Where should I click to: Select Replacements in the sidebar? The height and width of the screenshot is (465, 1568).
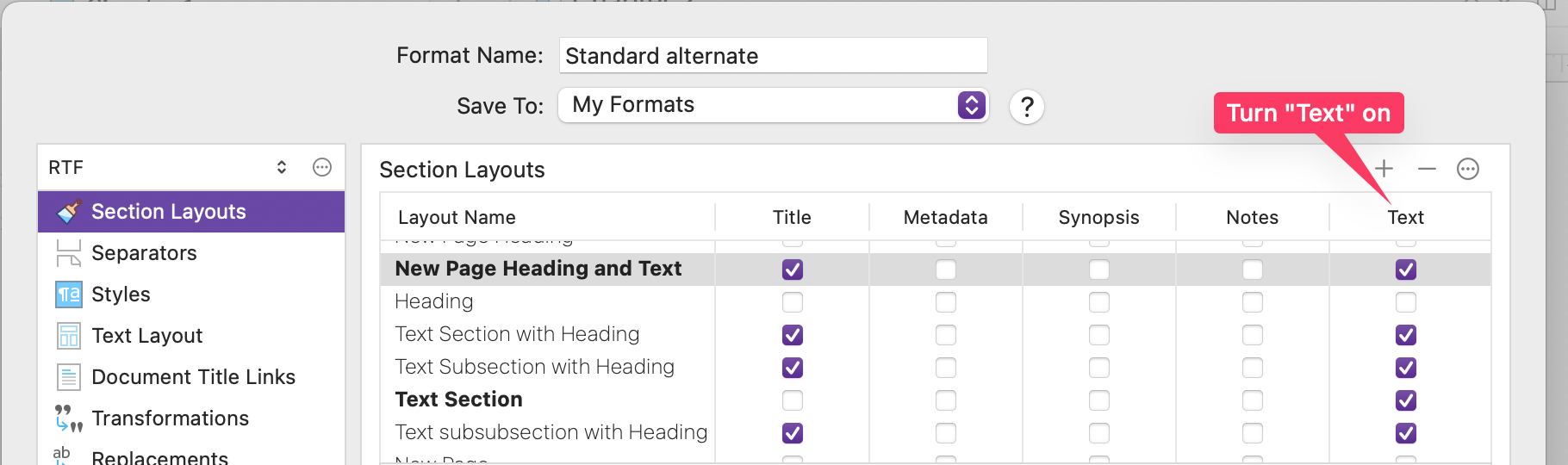159,456
